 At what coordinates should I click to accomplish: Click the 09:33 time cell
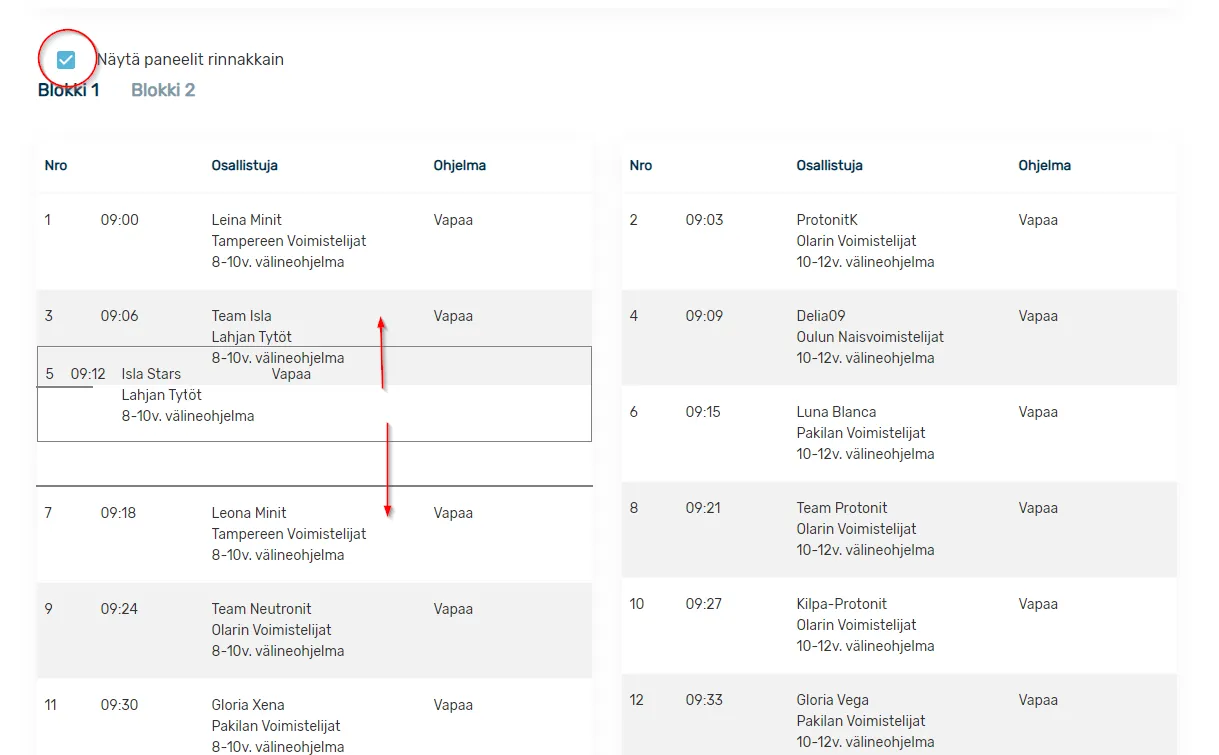[704, 700]
